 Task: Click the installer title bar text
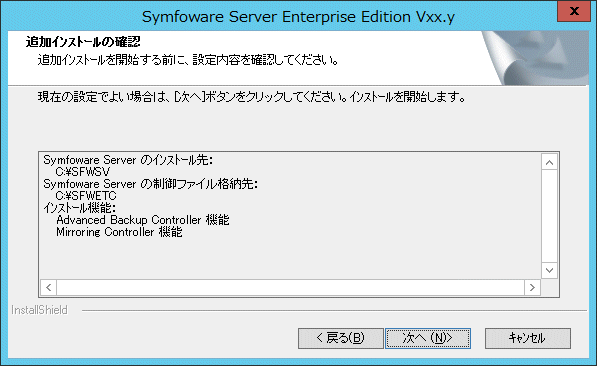point(298,17)
